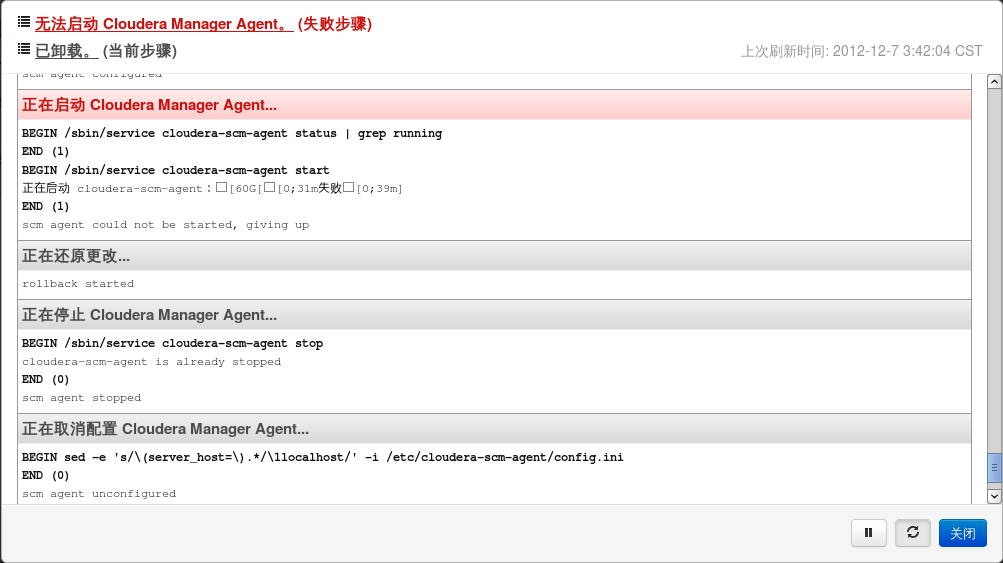Click 'cloudera-scm-agent is already stopped' line
1003x563 pixels.
coord(152,361)
